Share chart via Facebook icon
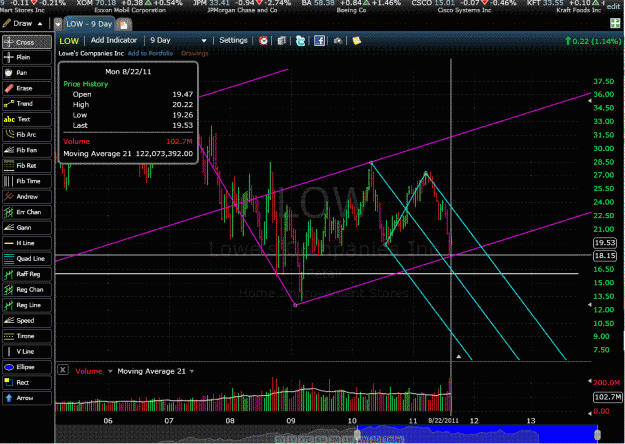This screenshot has height=444, width=625. [x=319, y=41]
